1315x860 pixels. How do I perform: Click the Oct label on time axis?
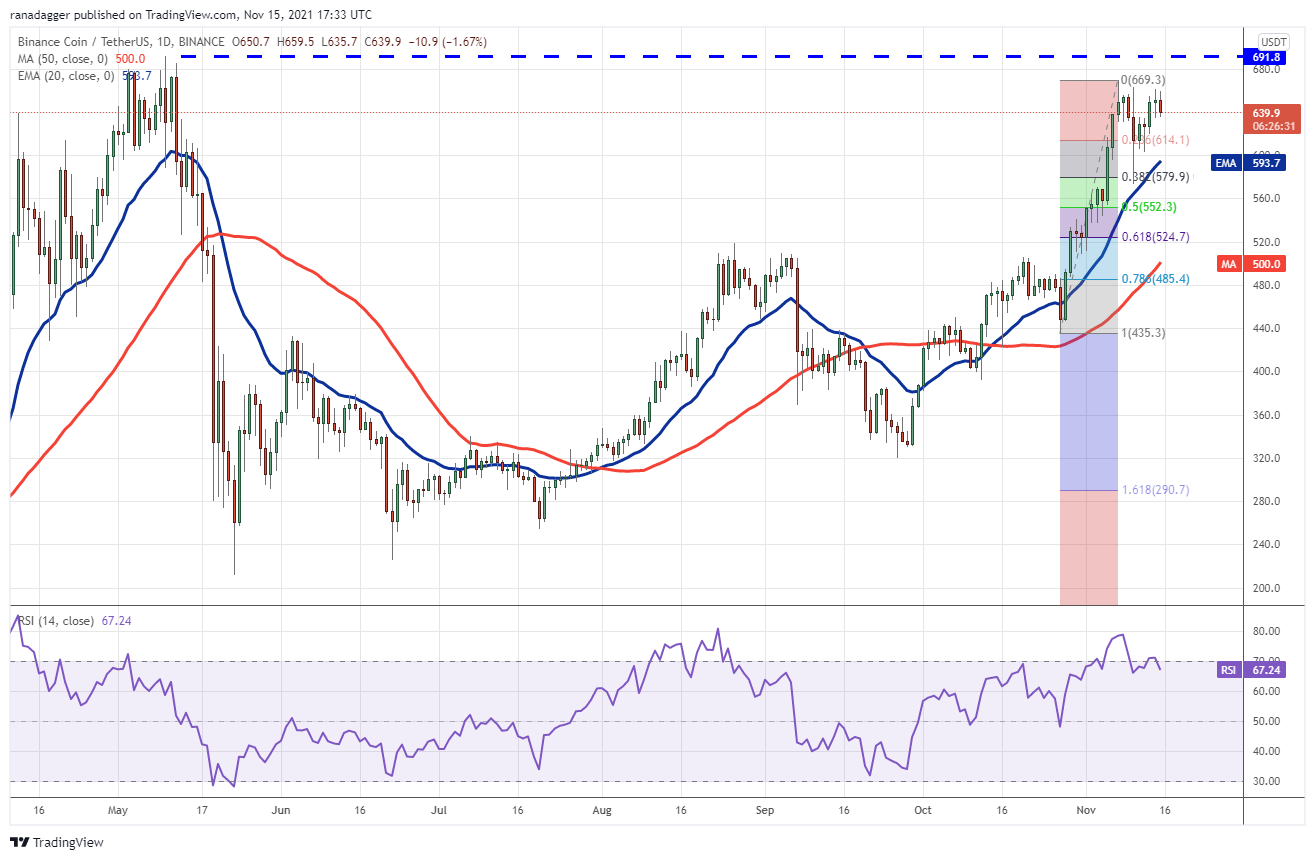click(x=922, y=810)
